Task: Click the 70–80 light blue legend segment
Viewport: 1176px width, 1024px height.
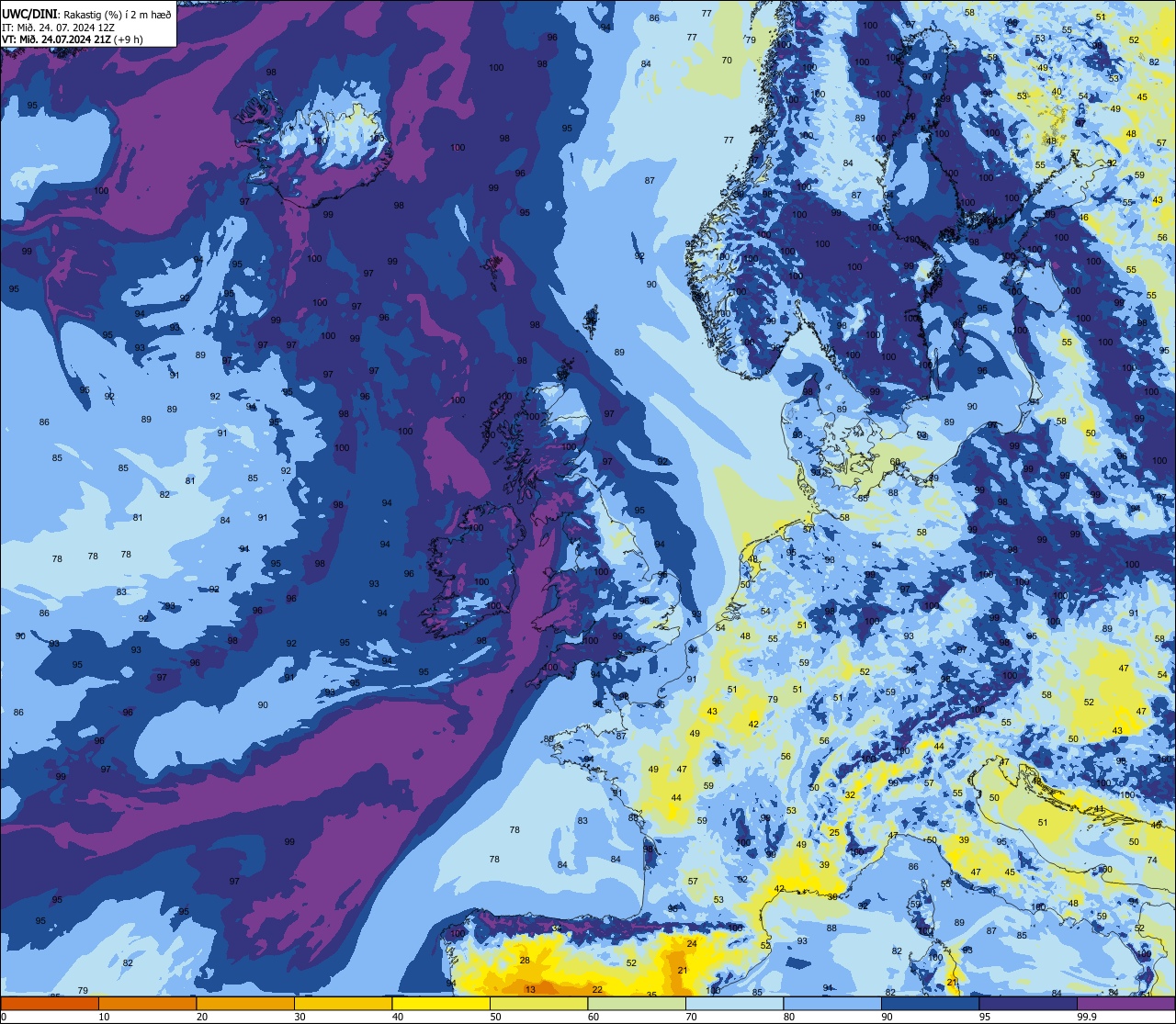Action: click(x=734, y=1003)
